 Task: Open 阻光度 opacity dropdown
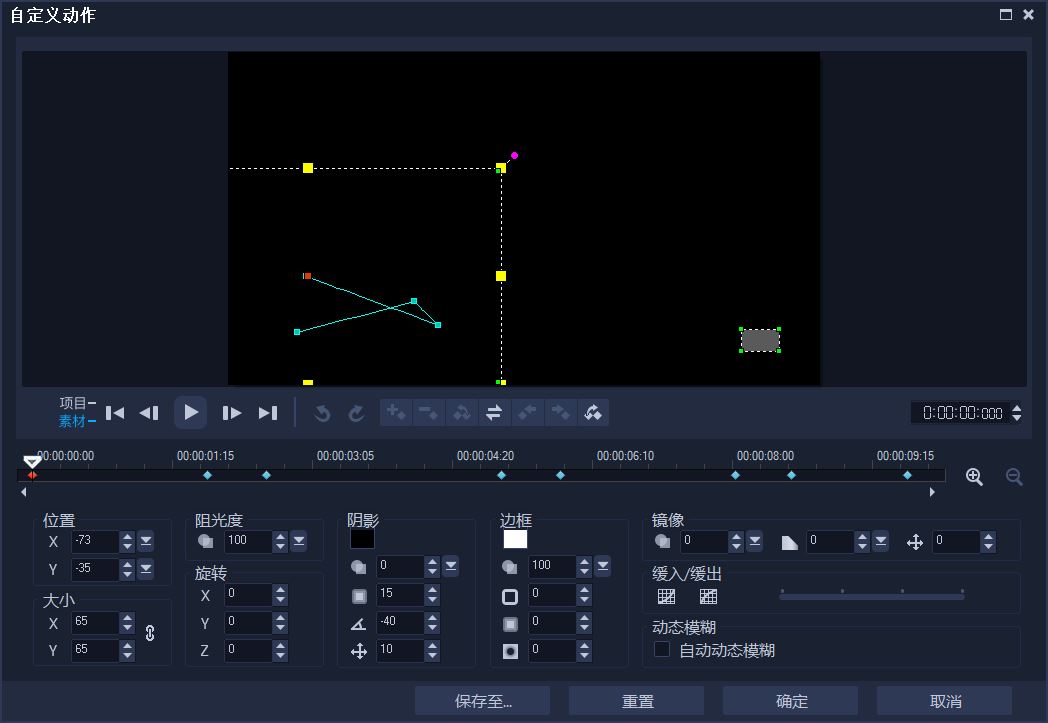point(299,541)
